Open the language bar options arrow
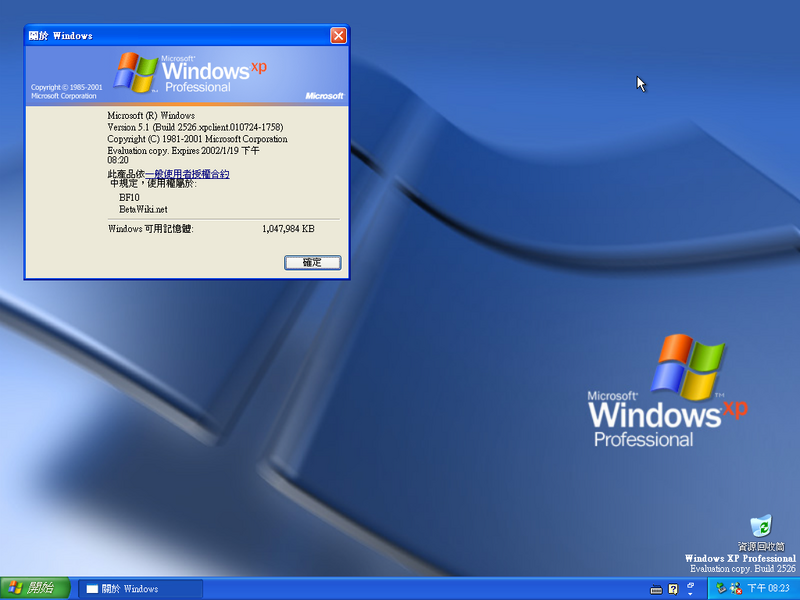 691,594
